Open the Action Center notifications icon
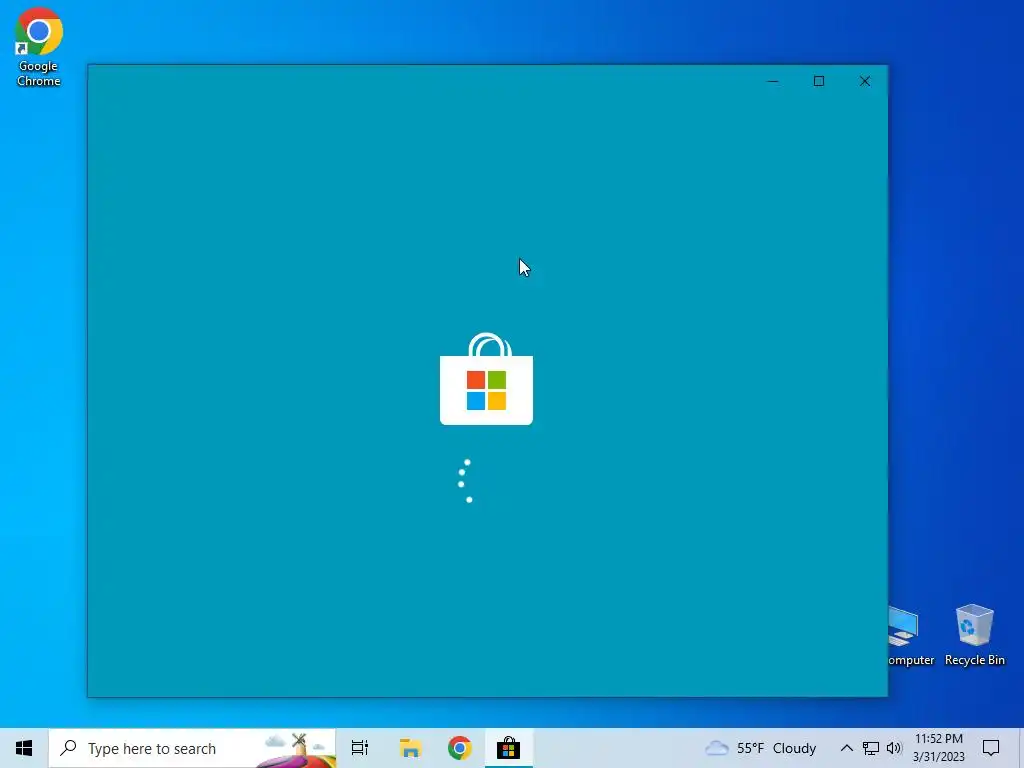1024x768 pixels. click(991, 748)
